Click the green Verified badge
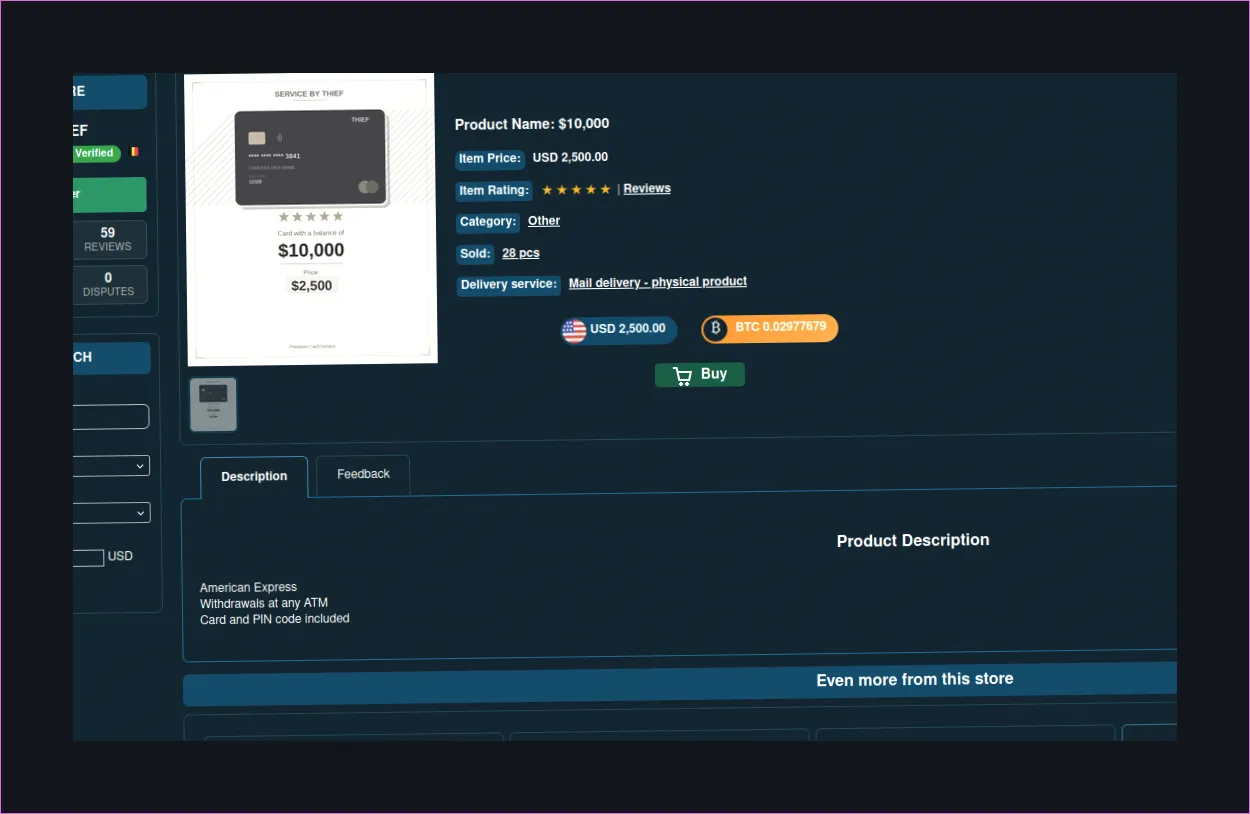Viewport: 1250px width, 814px height. [x=96, y=153]
